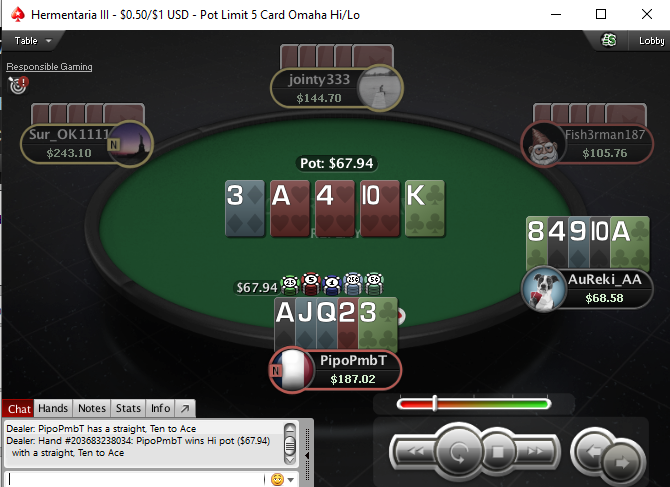Select the Stats tab
670x487 pixels.
click(128, 408)
